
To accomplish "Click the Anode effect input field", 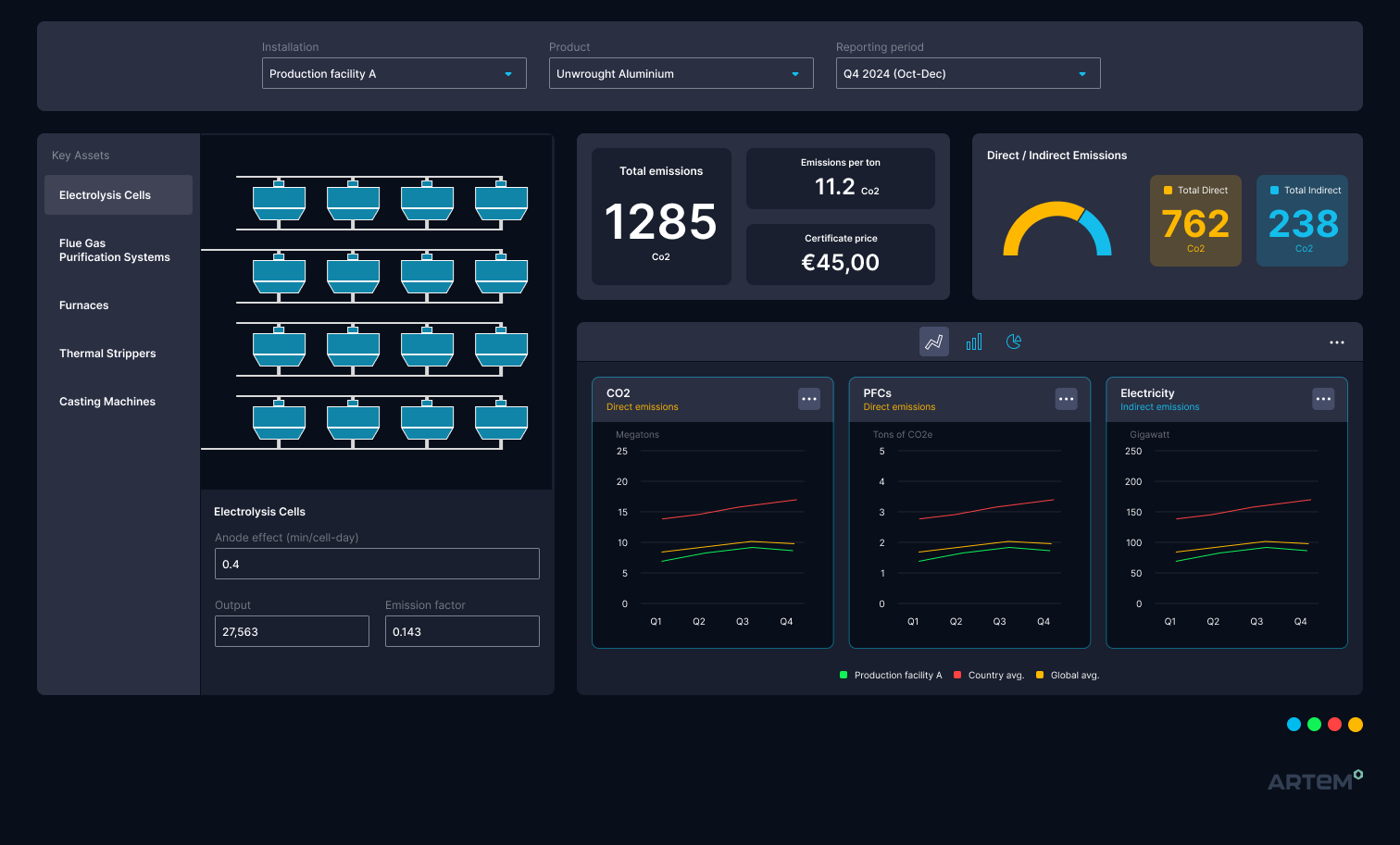I will tap(377, 564).
